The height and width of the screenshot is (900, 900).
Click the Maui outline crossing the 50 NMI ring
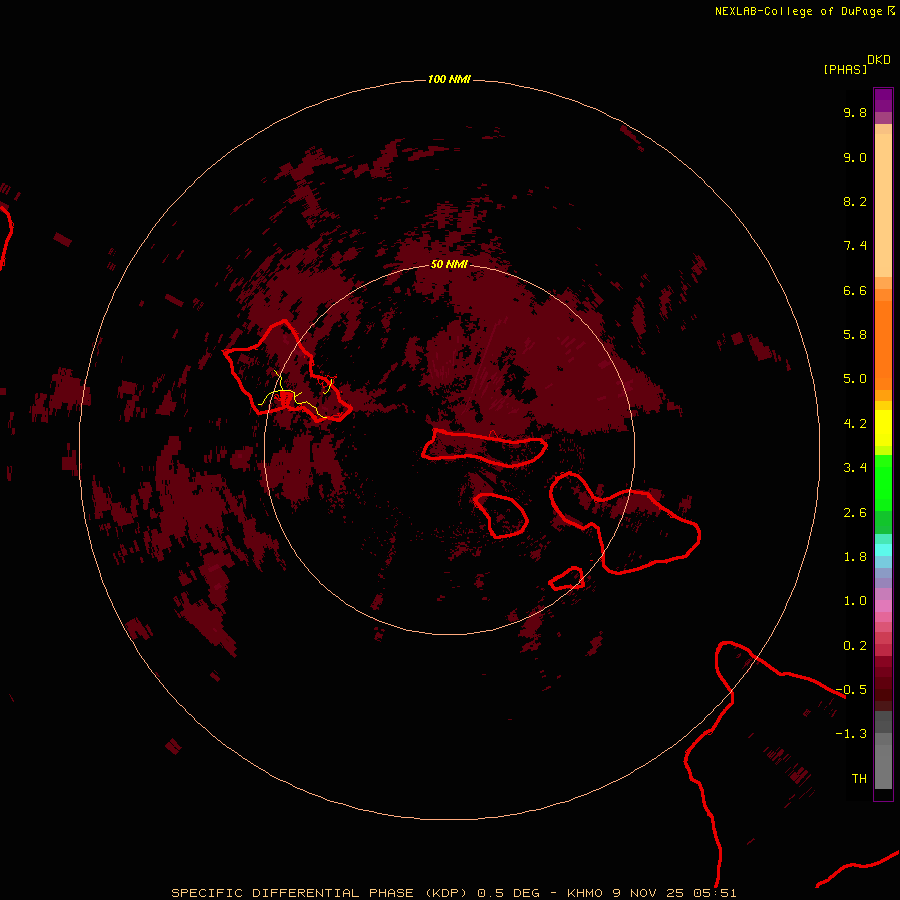click(x=624, y=522)
